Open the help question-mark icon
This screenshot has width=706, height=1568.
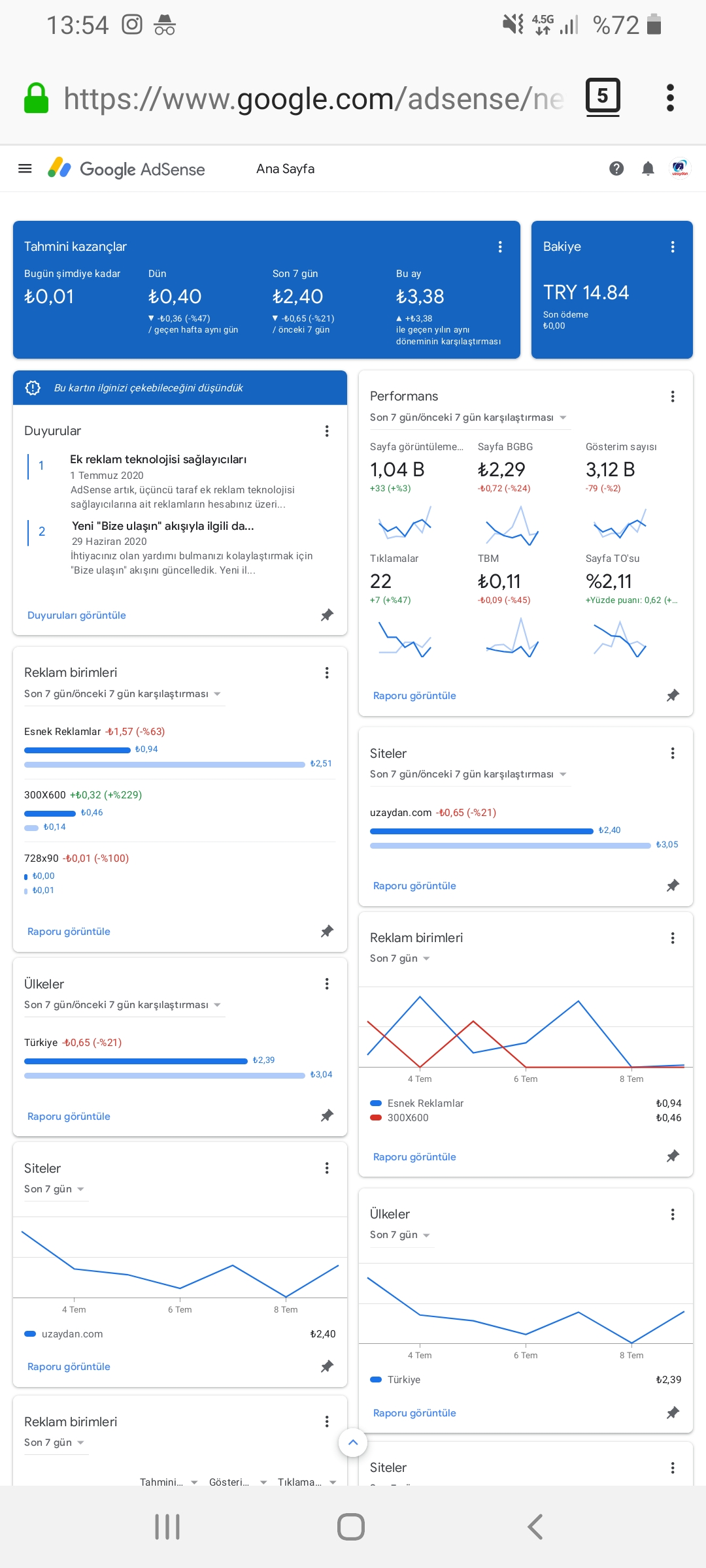click(x=616, y=169)
